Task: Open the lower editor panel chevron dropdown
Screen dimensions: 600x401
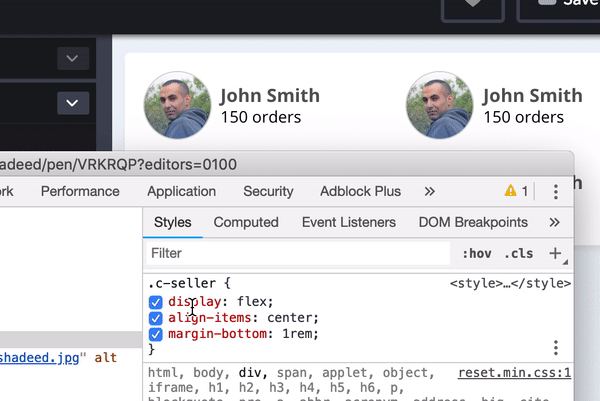Action: click(72, 102)
